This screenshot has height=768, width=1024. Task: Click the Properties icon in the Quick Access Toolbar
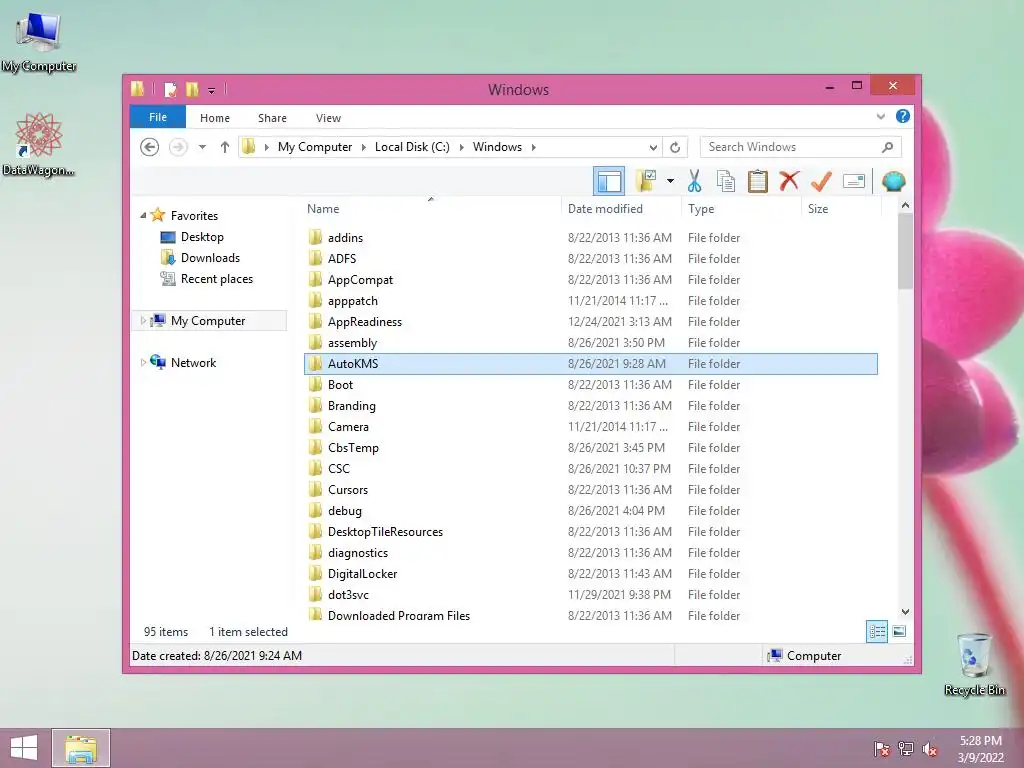[x=170, y=89]
